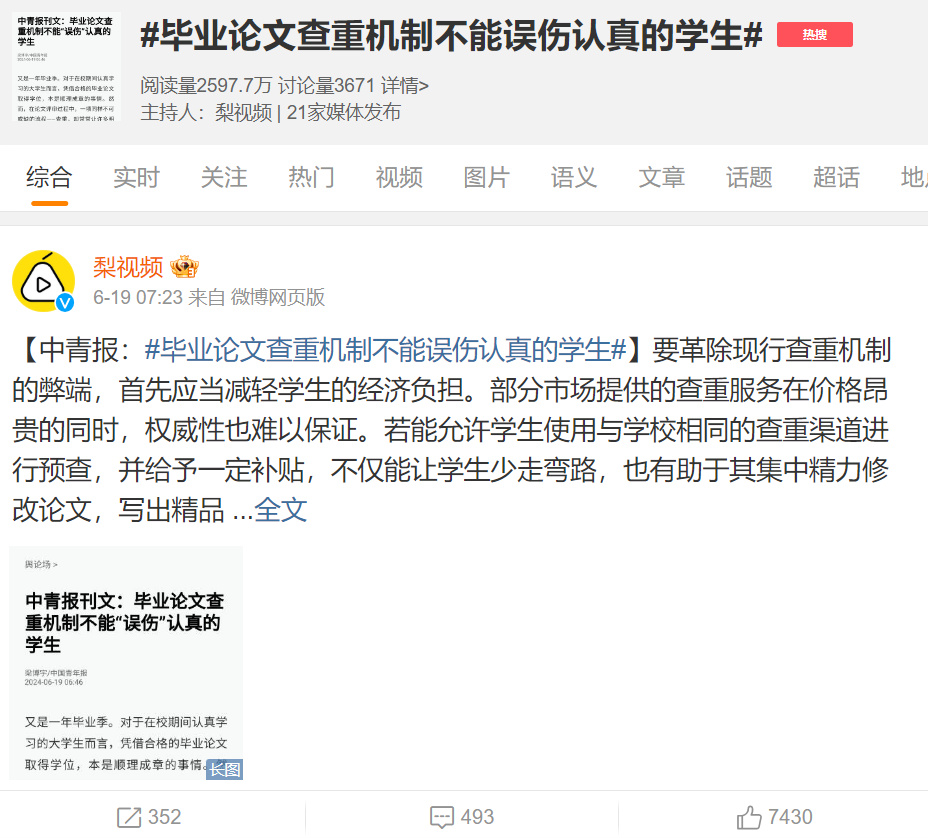Click the red 热搜 badge
The height and width of the screenshot is (838, 928).
[814, 34]
